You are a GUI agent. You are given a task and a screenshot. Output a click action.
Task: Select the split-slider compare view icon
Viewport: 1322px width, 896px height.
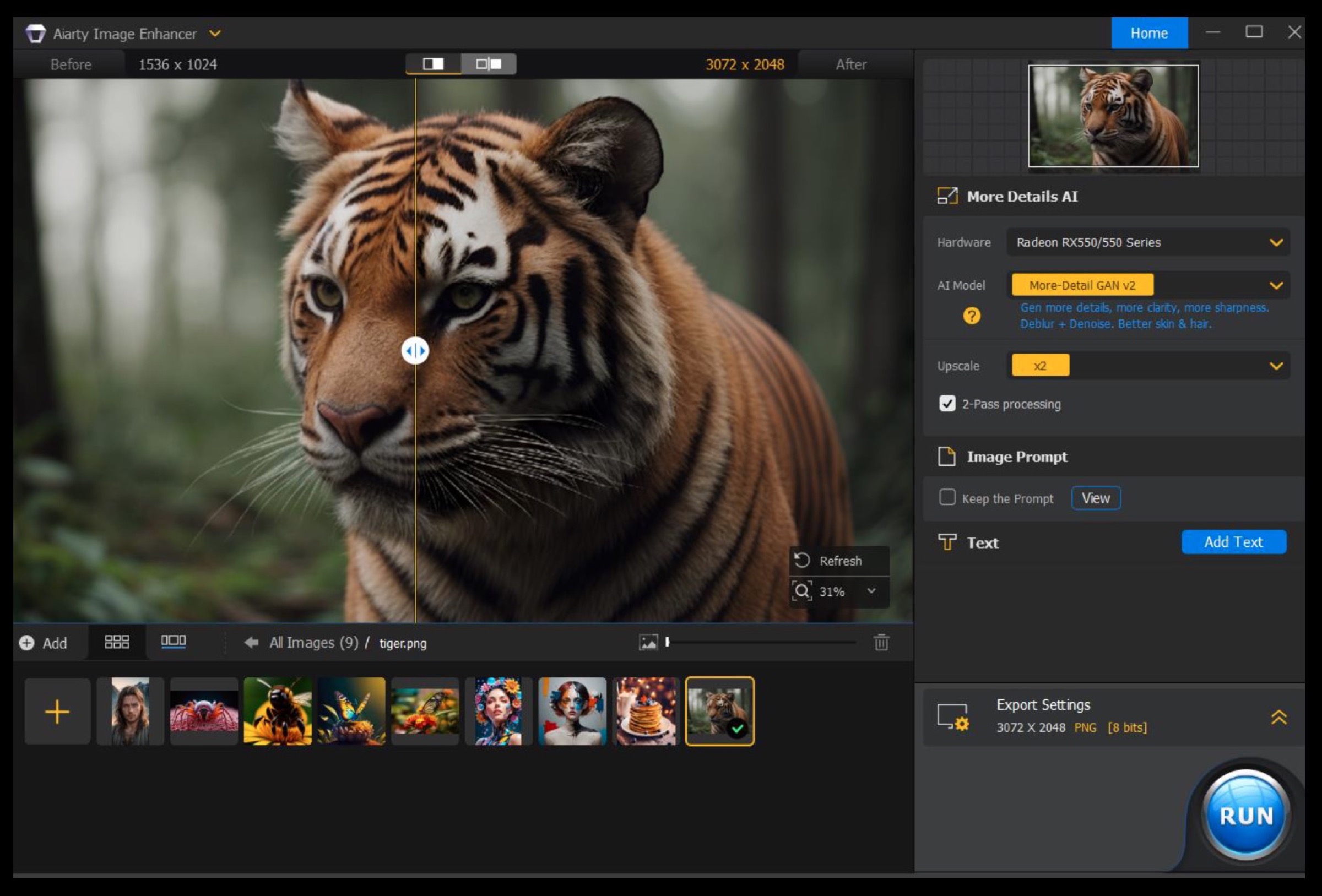pos(433,64)
